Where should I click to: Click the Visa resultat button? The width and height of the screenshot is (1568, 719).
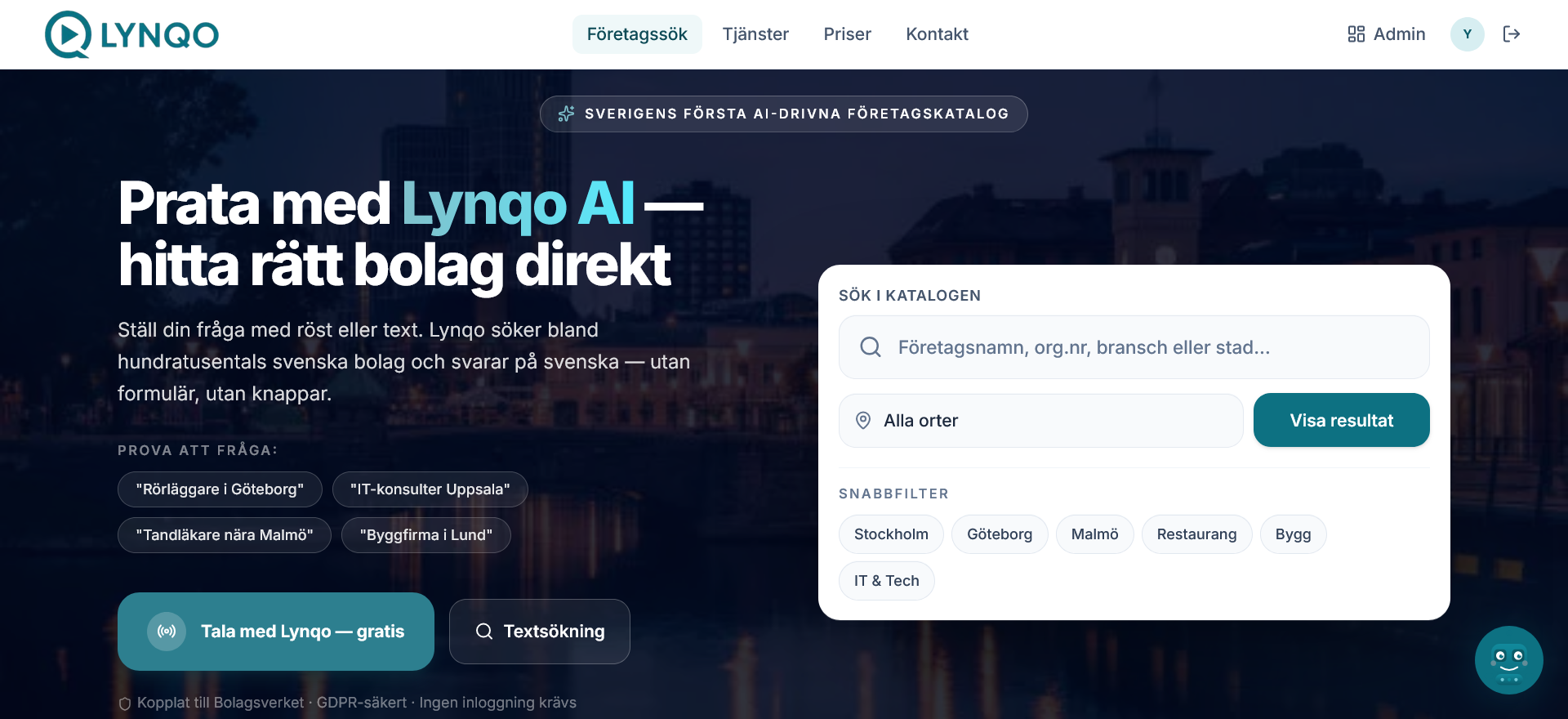[x=1341, y=420]
